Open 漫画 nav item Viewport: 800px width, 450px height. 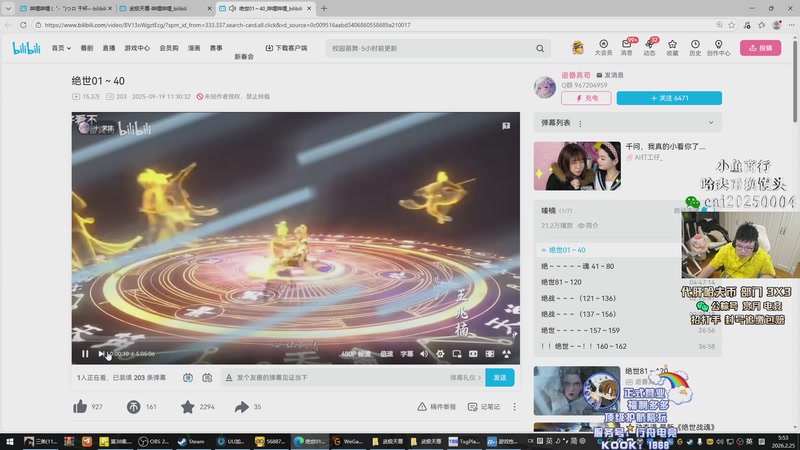click(194, 48)
